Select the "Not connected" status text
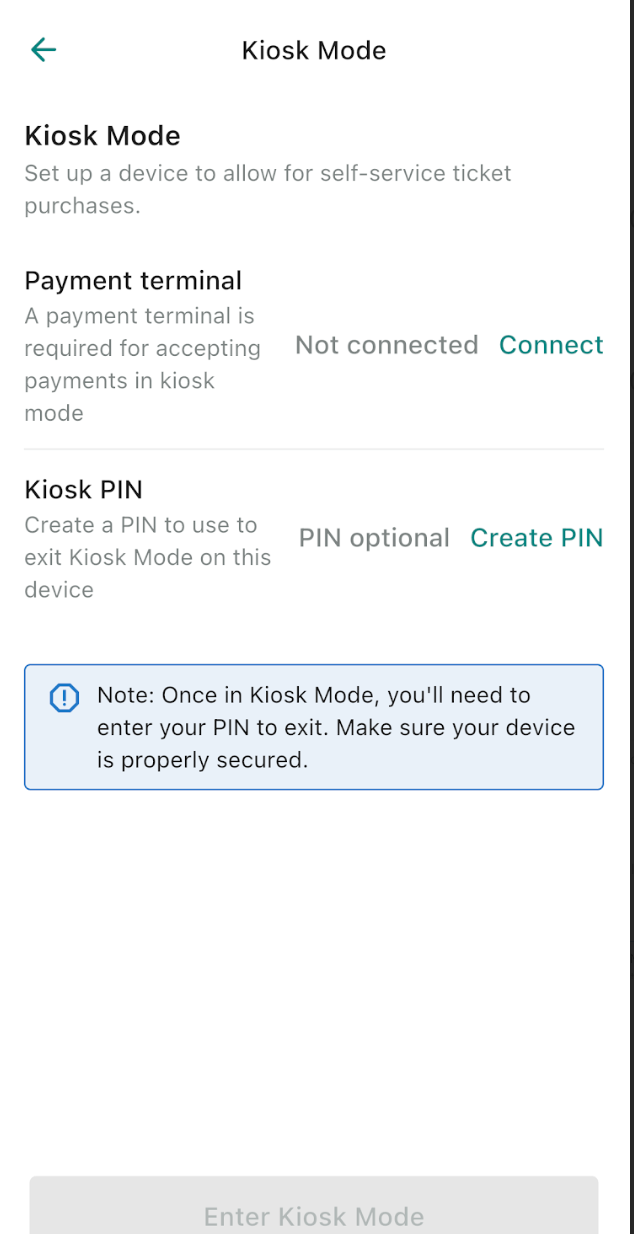The image size is (634, 1234). (386, 345)
